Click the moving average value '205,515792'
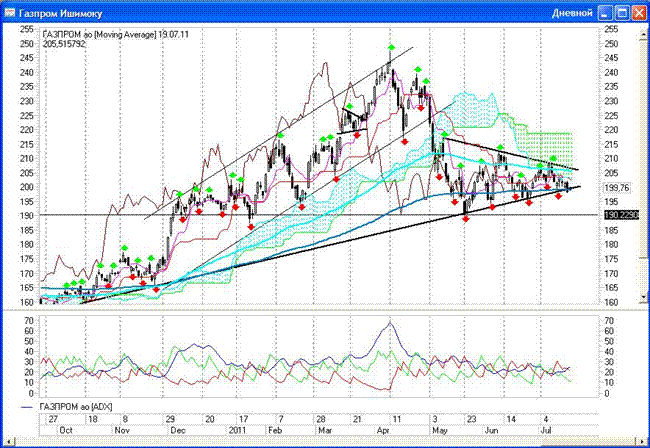Image resolution: width=650 pixels, height=448 pixels. click(64, 44)
